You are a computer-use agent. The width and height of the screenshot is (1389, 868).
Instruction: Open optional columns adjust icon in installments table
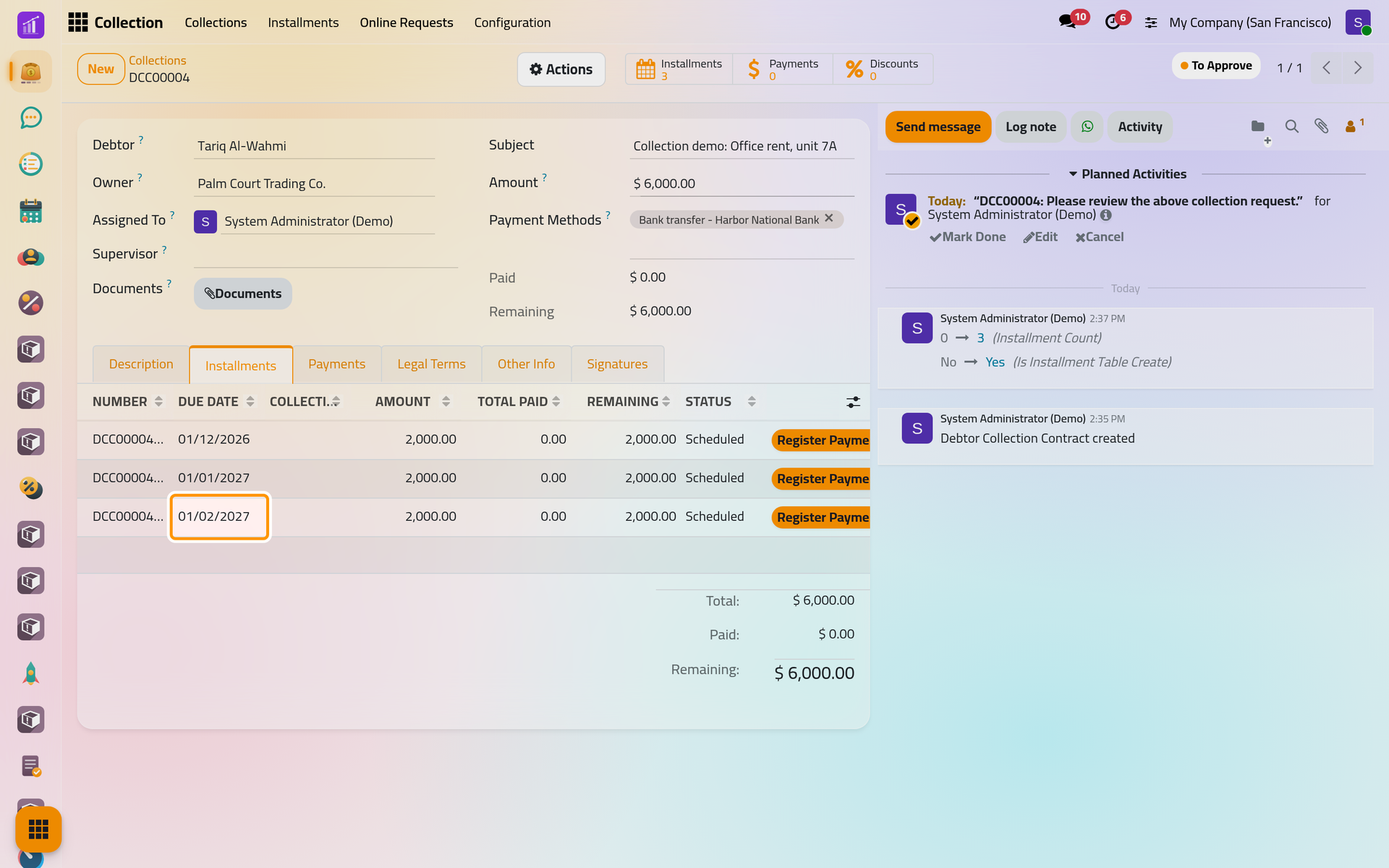854,402
